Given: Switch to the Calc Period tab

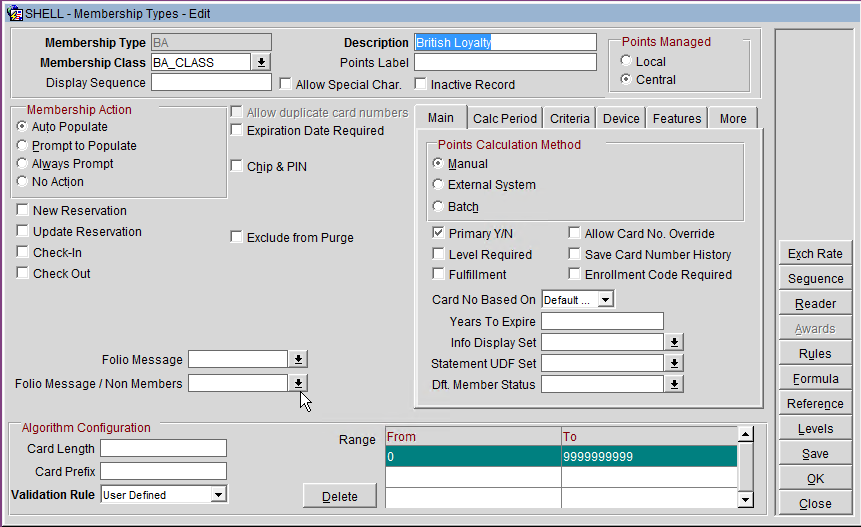Looking at the screenshot, I should 505,118.
